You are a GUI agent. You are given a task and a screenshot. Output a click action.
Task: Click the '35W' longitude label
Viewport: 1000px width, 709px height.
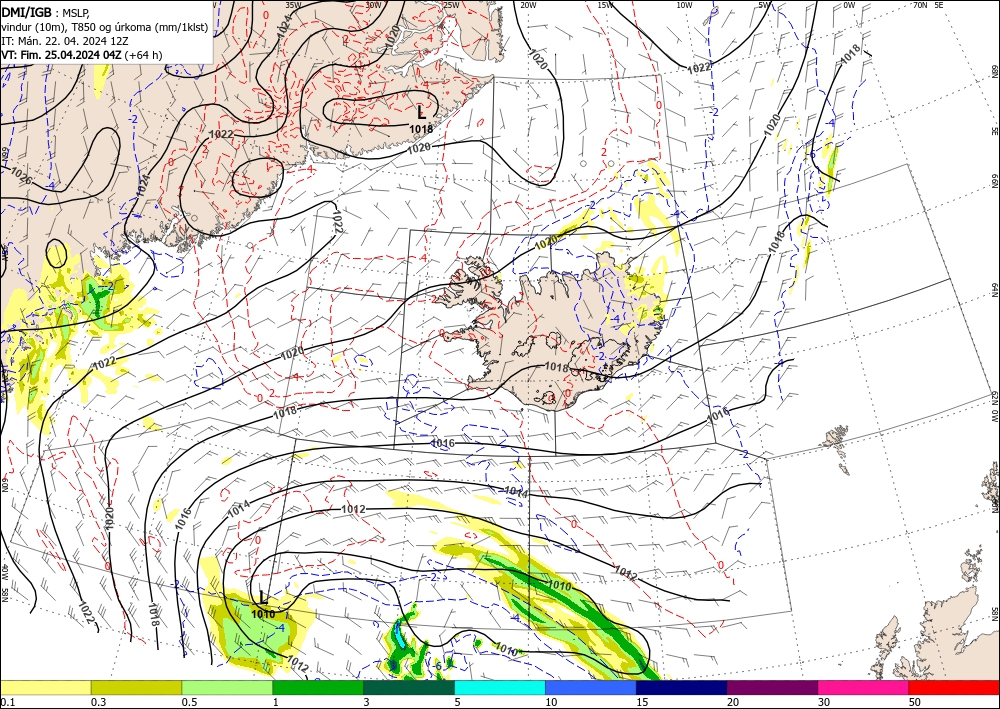[293, 5]
